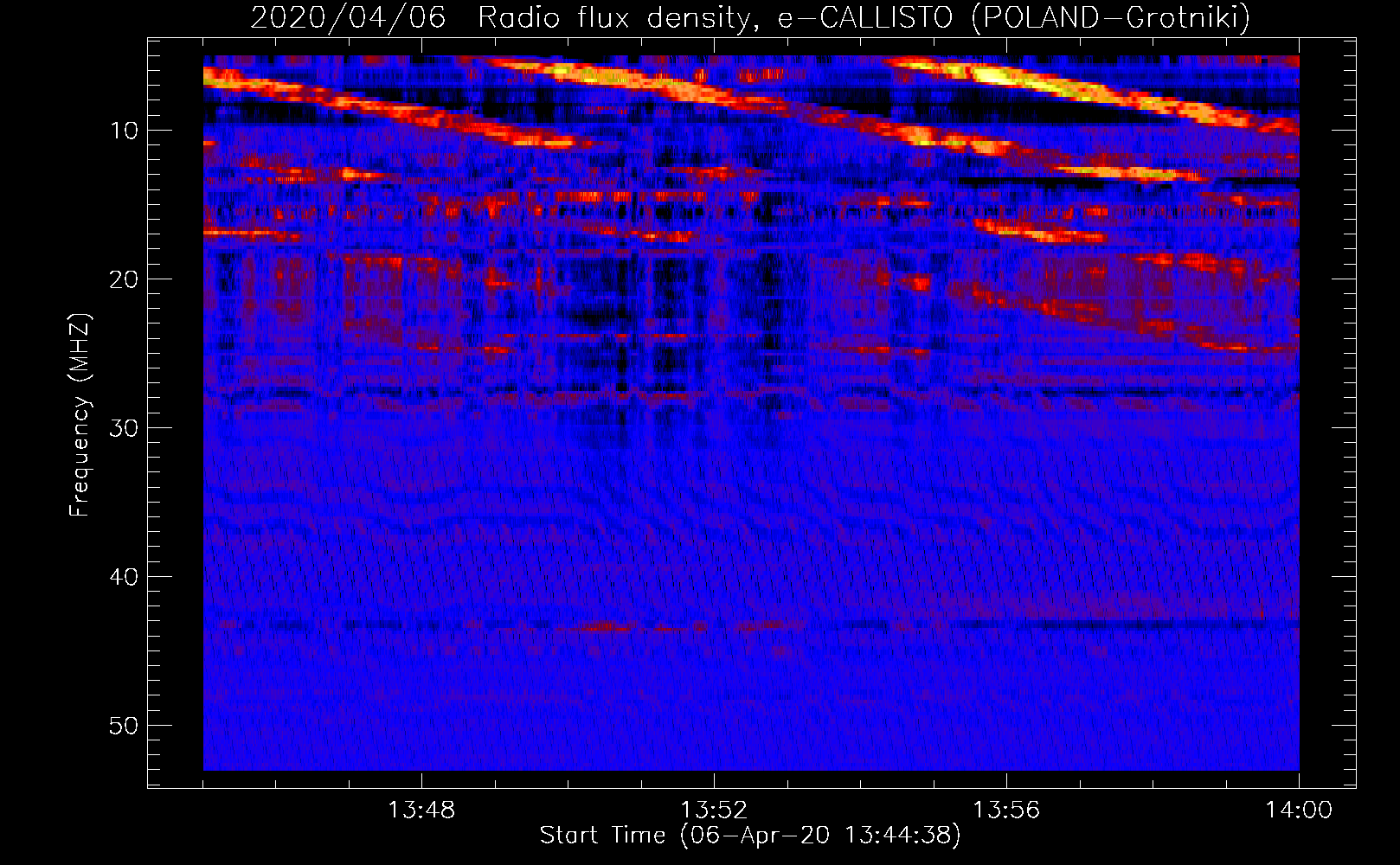Click the plot title mentioning e-CALLISTO POLAND-Grotniki
Viewport: 1400px width, 865px height.
(750, 17)
